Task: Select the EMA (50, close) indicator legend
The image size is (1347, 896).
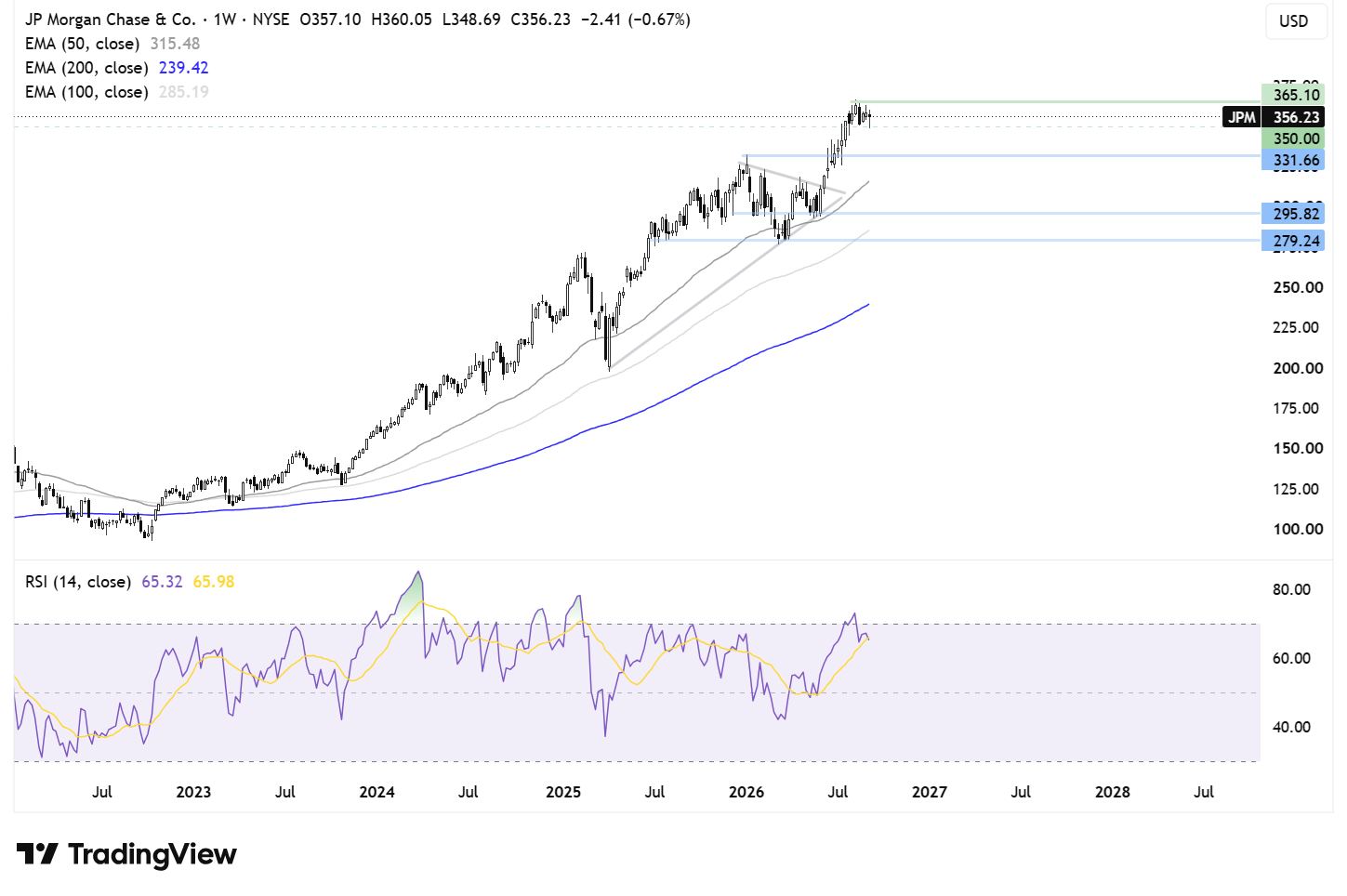Action: (83, 44)
